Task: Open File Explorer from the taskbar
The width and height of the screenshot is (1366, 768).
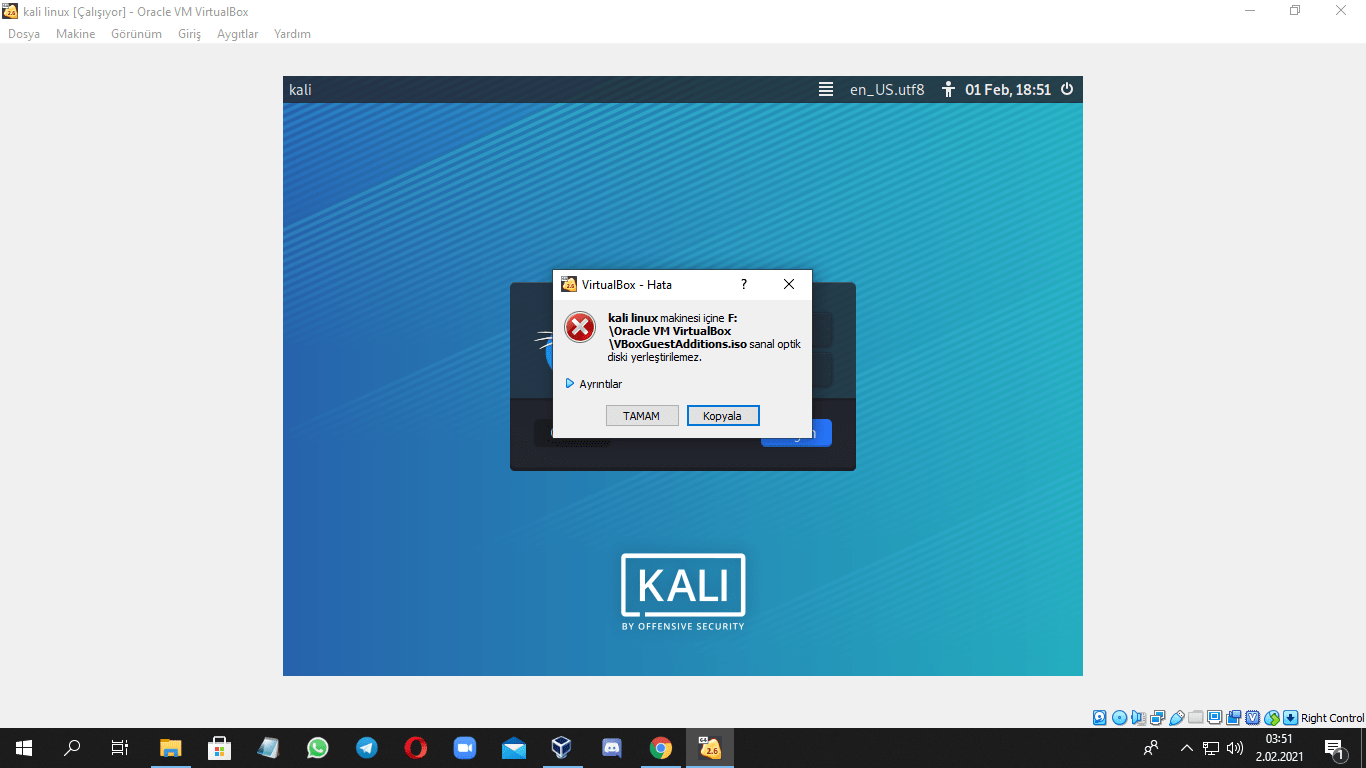Action: pyautogui.click(x=171, y=748)
